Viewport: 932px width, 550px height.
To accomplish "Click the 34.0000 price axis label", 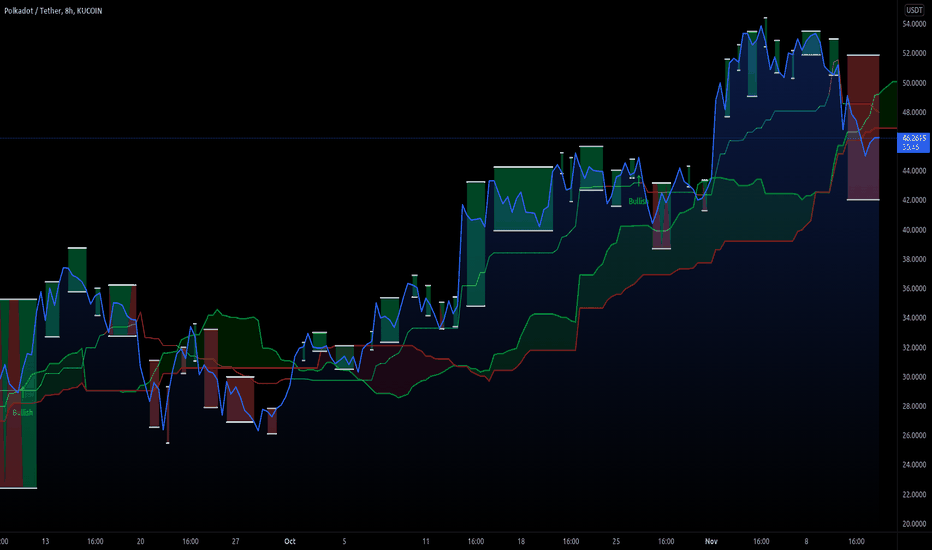I will coord(914,318).
